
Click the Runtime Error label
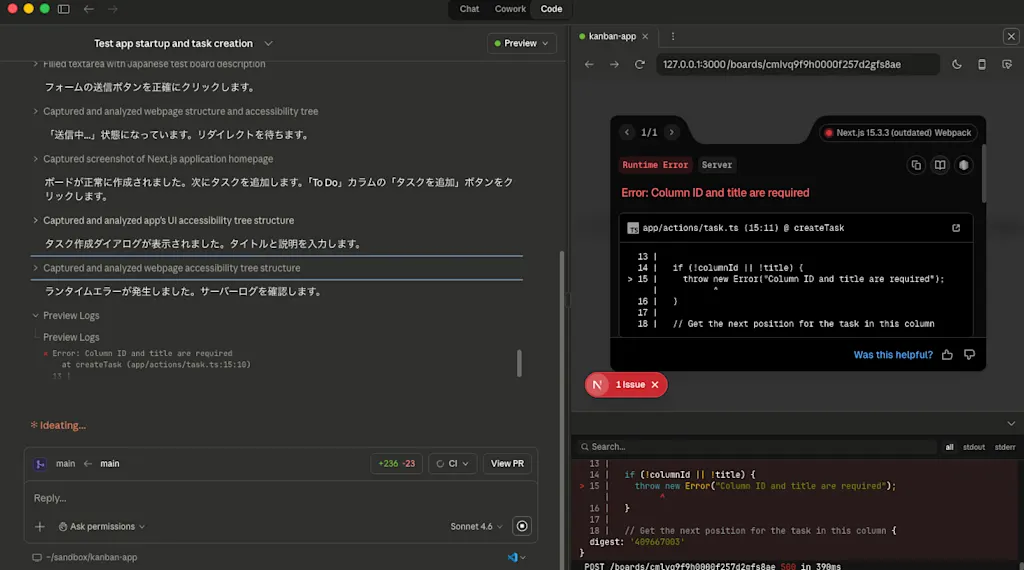655,165
